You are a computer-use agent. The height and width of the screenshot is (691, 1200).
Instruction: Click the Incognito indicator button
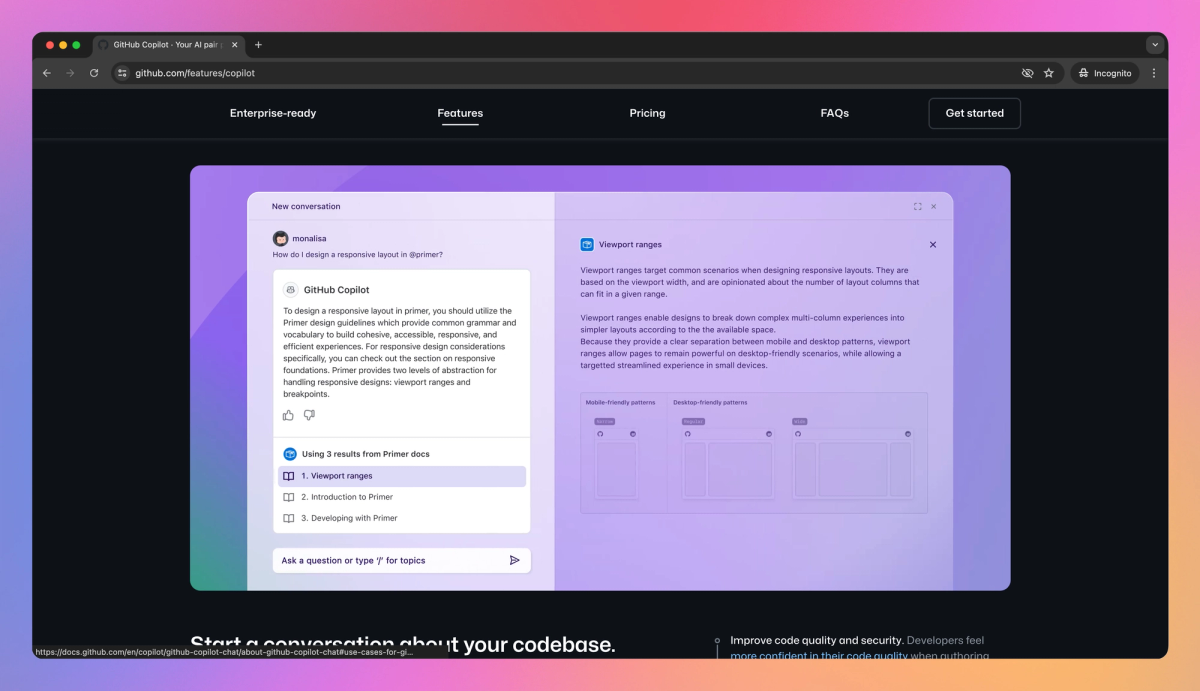[x=1105, y=73]
